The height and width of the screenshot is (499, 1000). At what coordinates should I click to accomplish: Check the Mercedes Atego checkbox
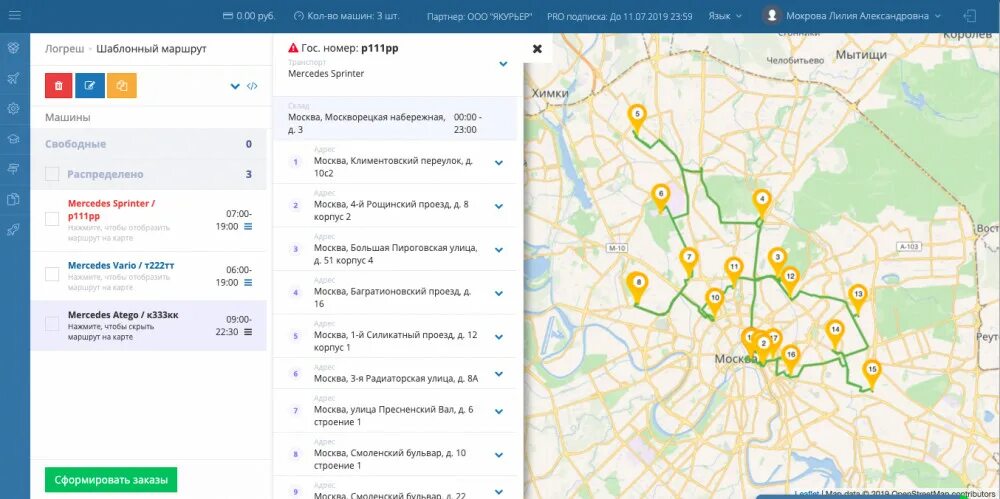coord(52,324)
